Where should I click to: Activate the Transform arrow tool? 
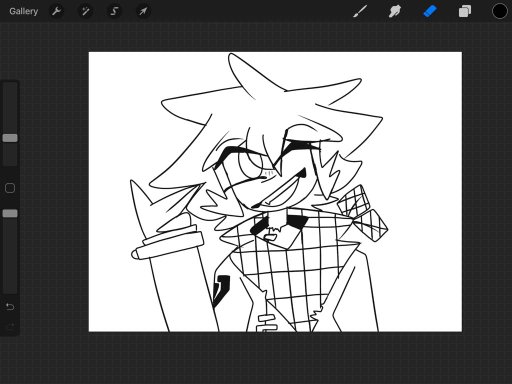tap(143, 11)
